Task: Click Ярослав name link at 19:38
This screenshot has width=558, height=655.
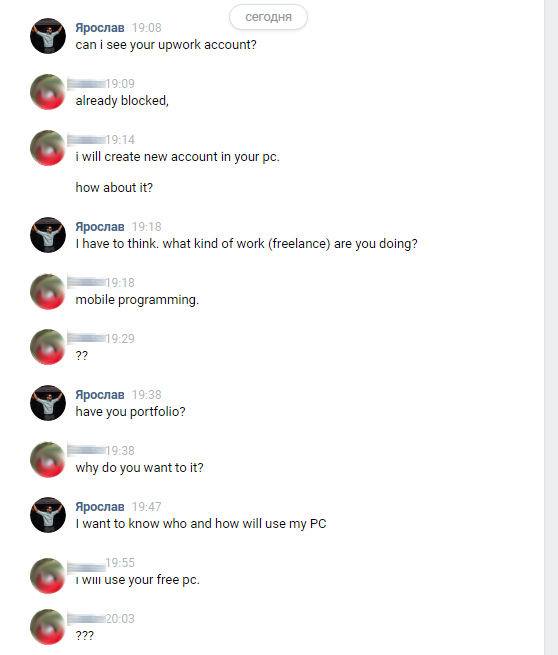Action: 100,395
